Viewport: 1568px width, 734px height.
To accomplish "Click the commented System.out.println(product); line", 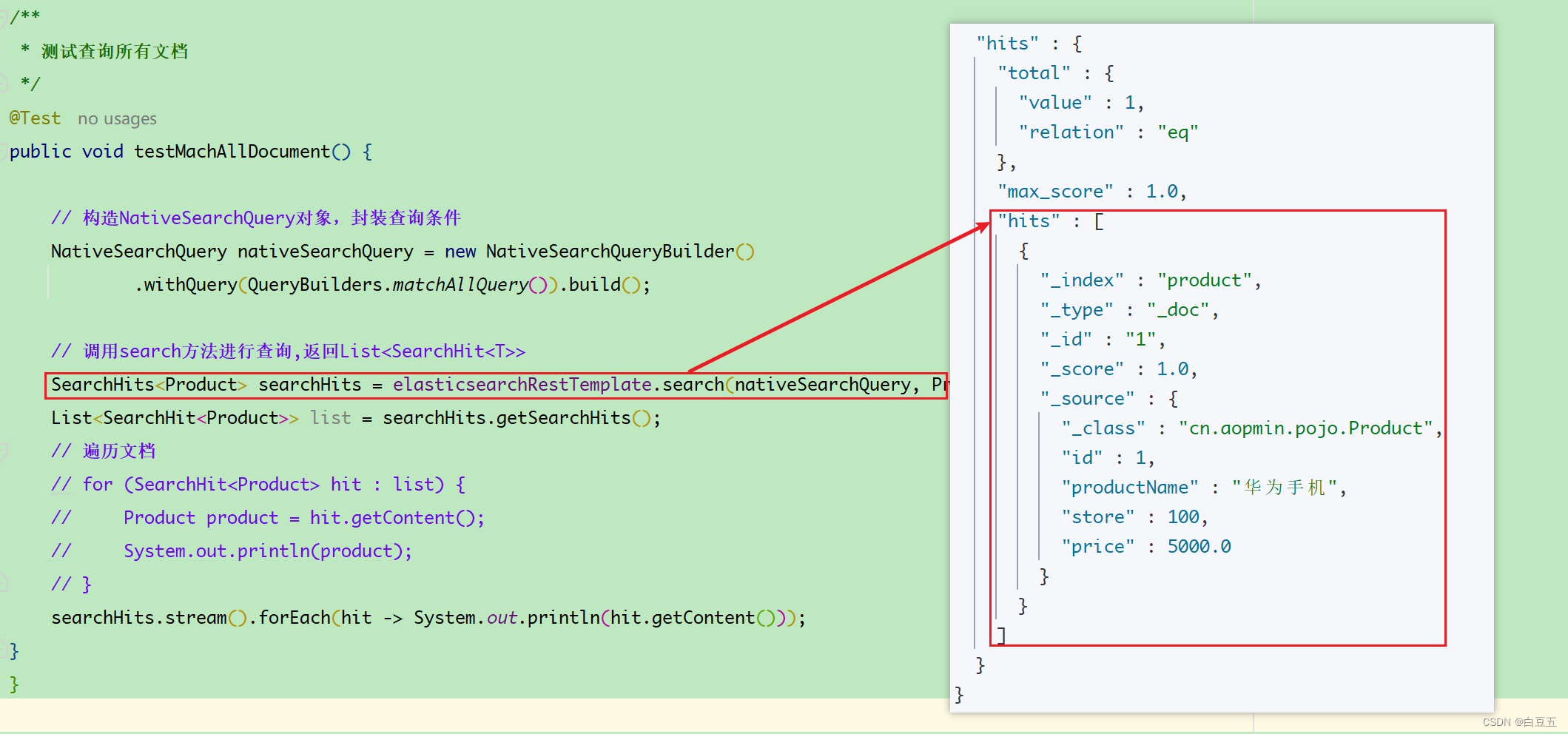I will pyautogui.click(x=268, y=551).
